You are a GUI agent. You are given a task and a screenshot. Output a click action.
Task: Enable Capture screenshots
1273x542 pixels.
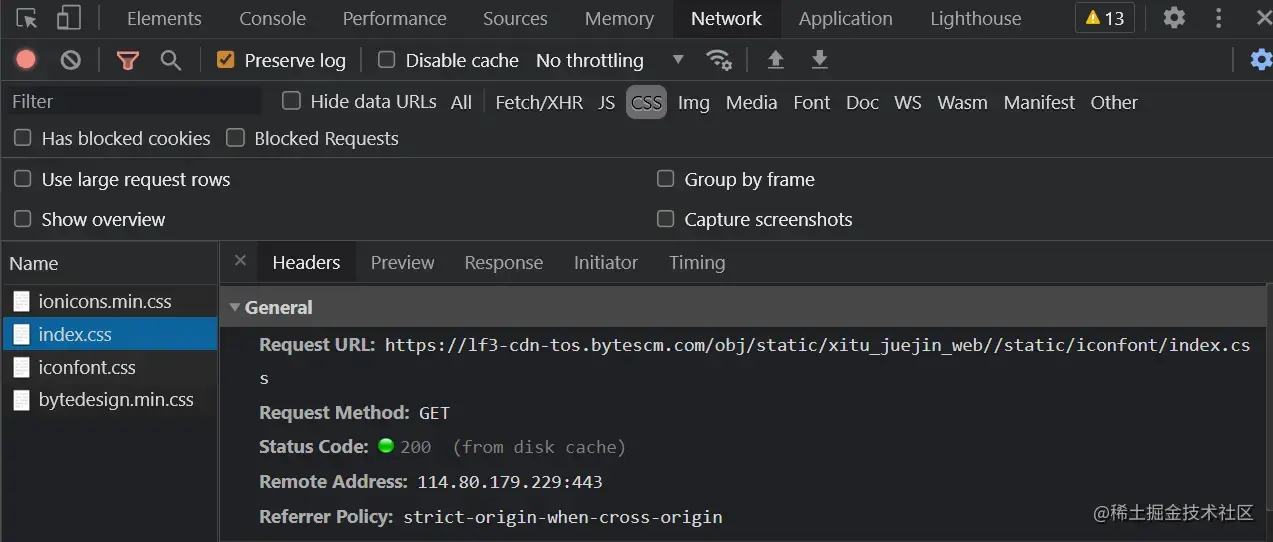coord(665,219)
